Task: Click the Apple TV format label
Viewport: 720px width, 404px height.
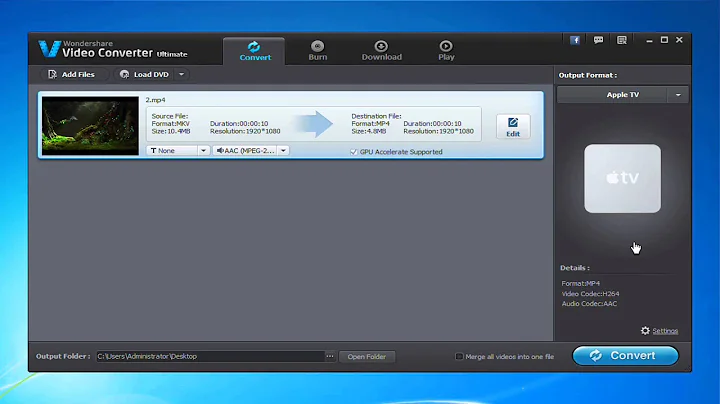Action: (622, 95)
